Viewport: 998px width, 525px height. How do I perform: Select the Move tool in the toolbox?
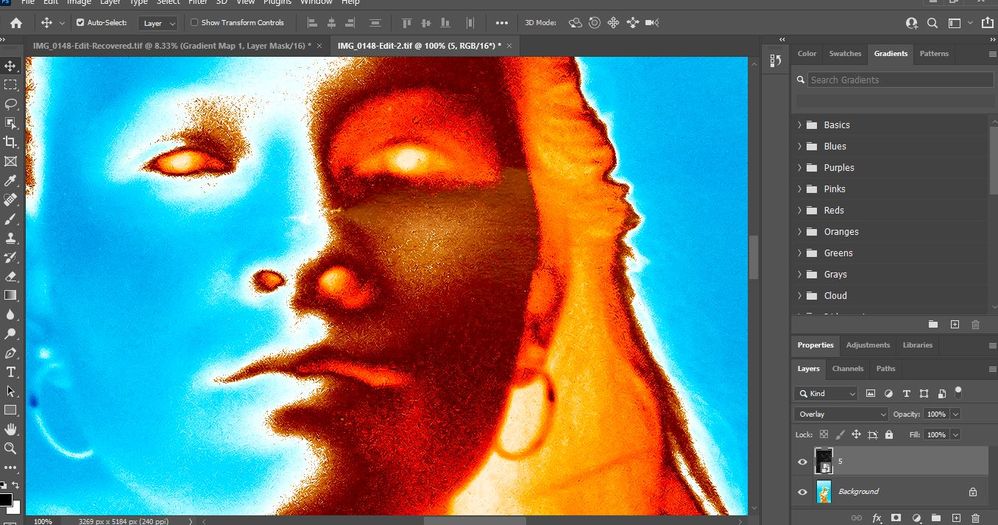point(10,66)
